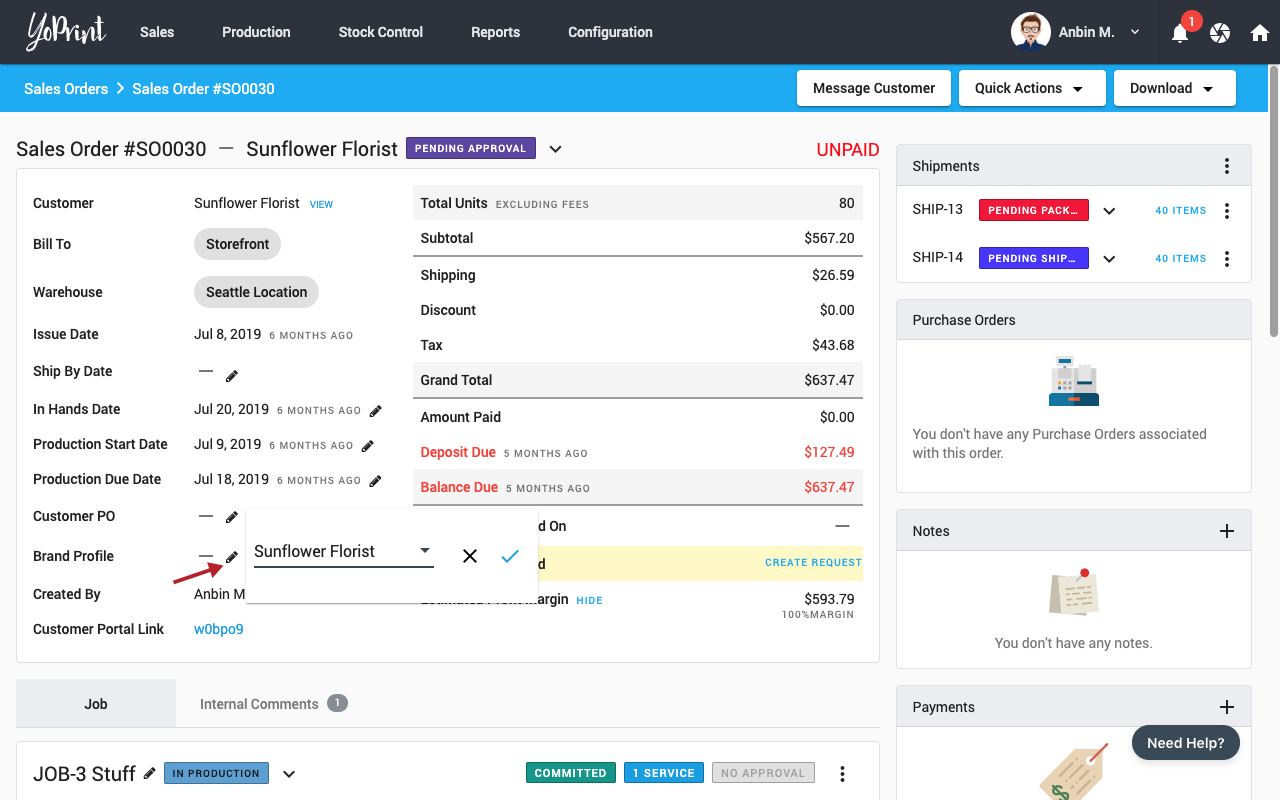Open the notifications bell

[1180, 33]
